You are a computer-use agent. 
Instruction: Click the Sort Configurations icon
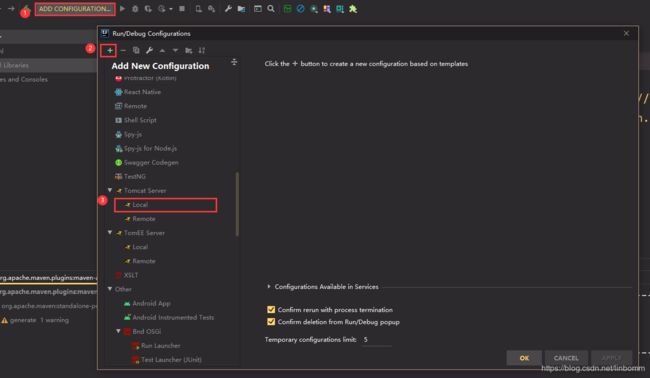202,51
